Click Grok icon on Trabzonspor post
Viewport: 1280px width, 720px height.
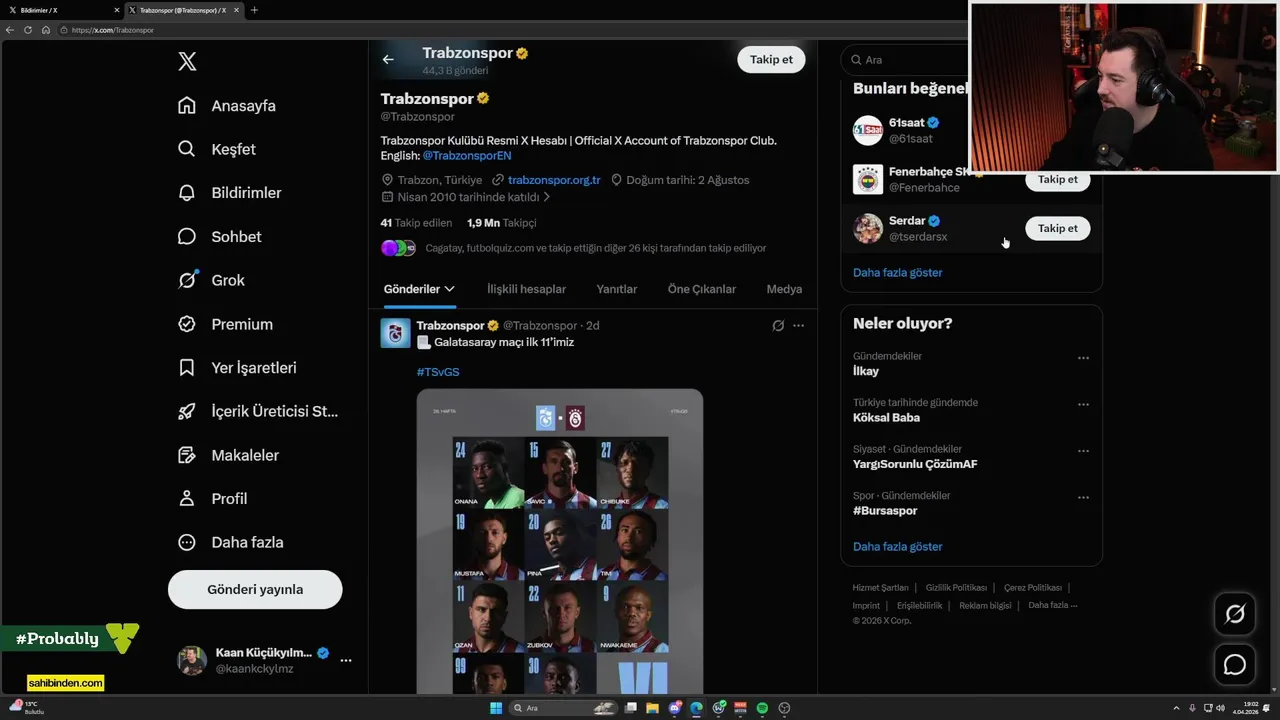click(778, 325)
